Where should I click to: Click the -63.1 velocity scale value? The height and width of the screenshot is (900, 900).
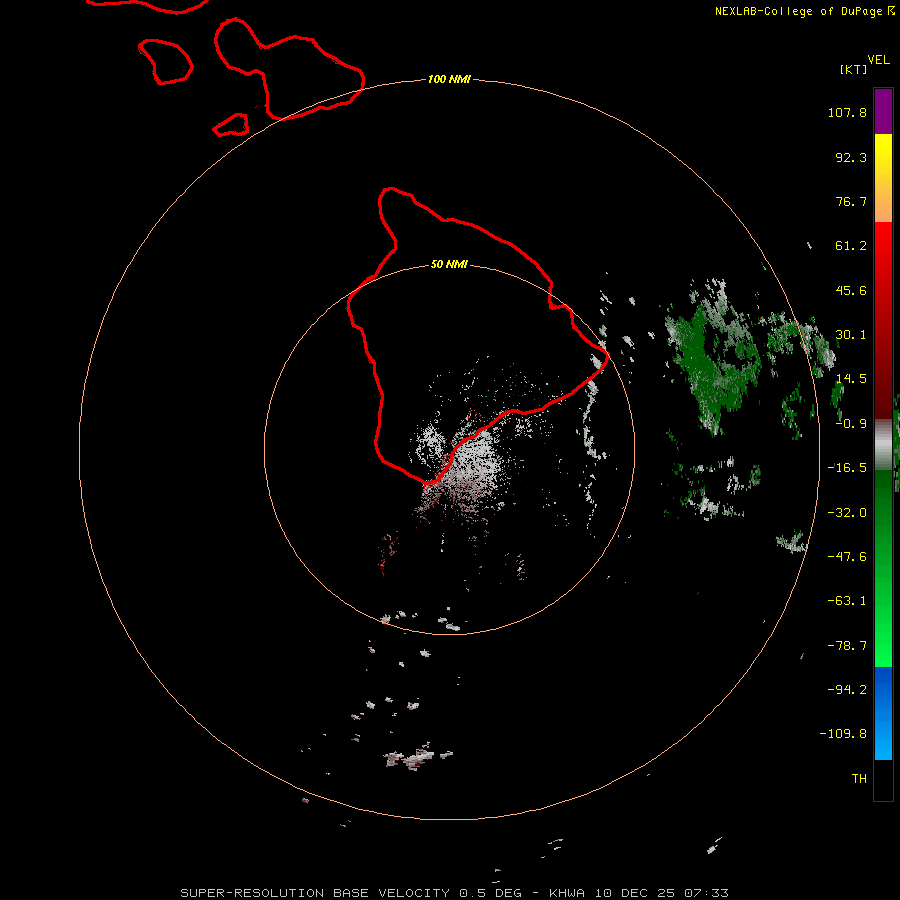point(847,601)
